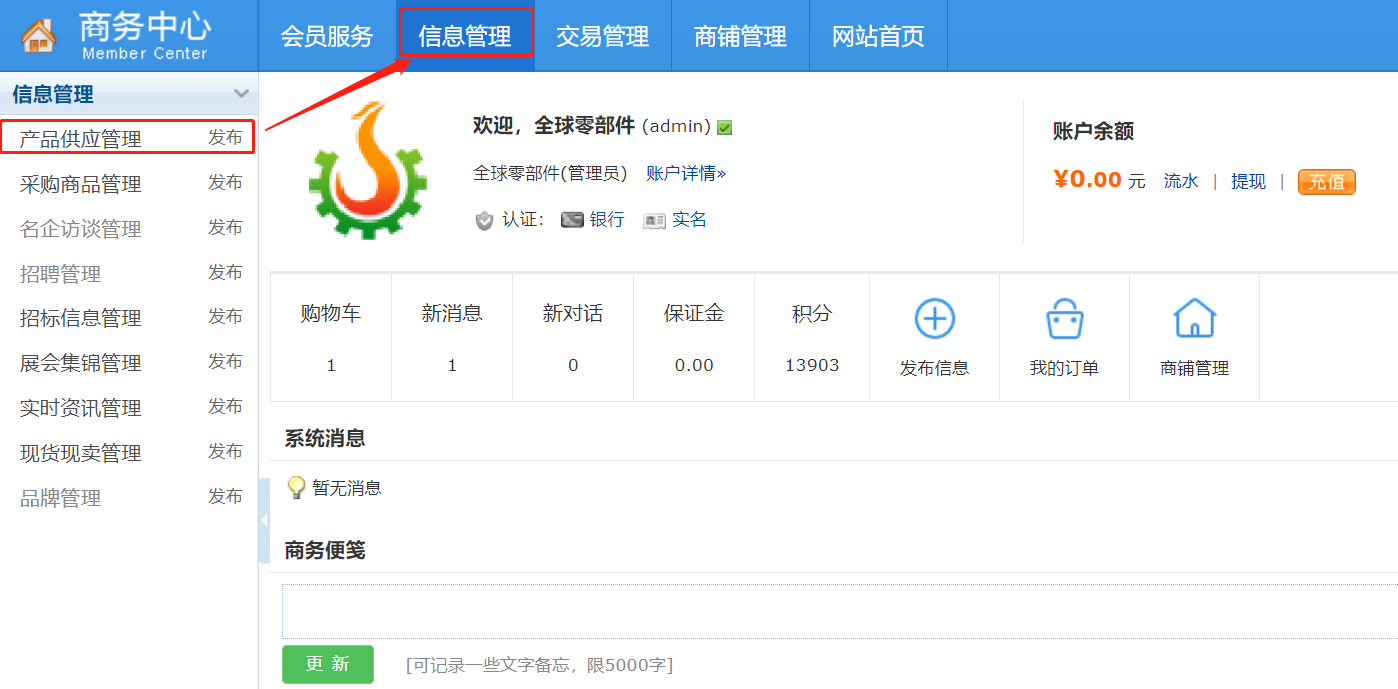This screenshot has width=1398, height=689.
Task: Click the home icon in Member Center header
Action: coord(39,36)
